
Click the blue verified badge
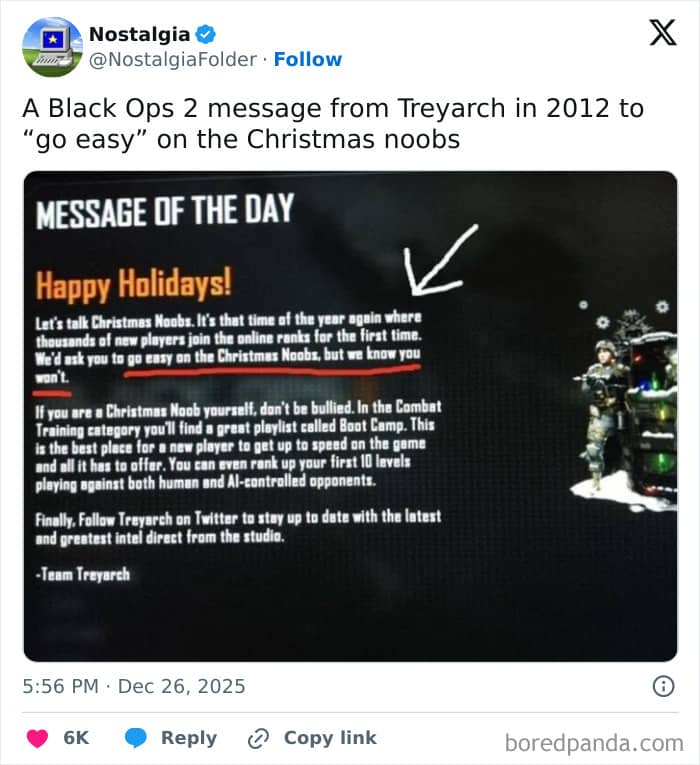pyautogui.click(x=205, y=35)
